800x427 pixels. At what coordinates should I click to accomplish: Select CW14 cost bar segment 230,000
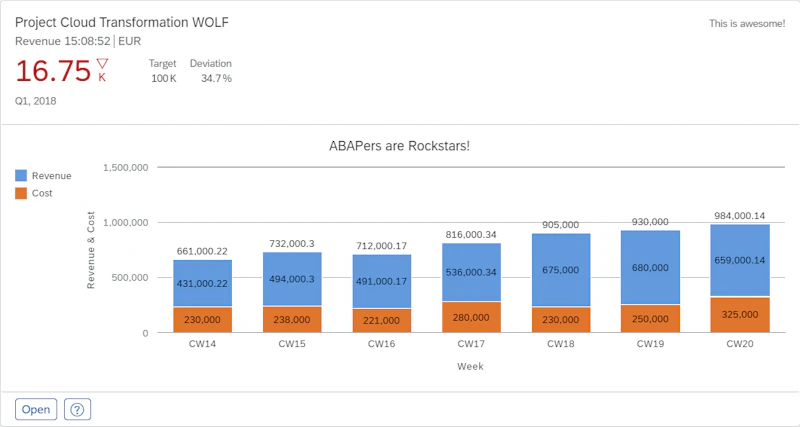click(203, 320)
